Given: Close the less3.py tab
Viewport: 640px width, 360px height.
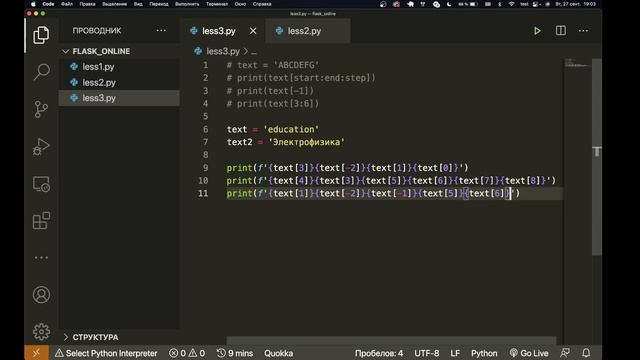Looking at the screenshot, I should [x=253, y=31].
